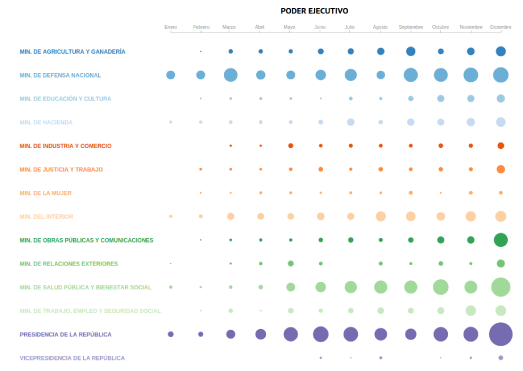
Task: Select Vicepresidencia de la República label
Action: tap(72, 358)
